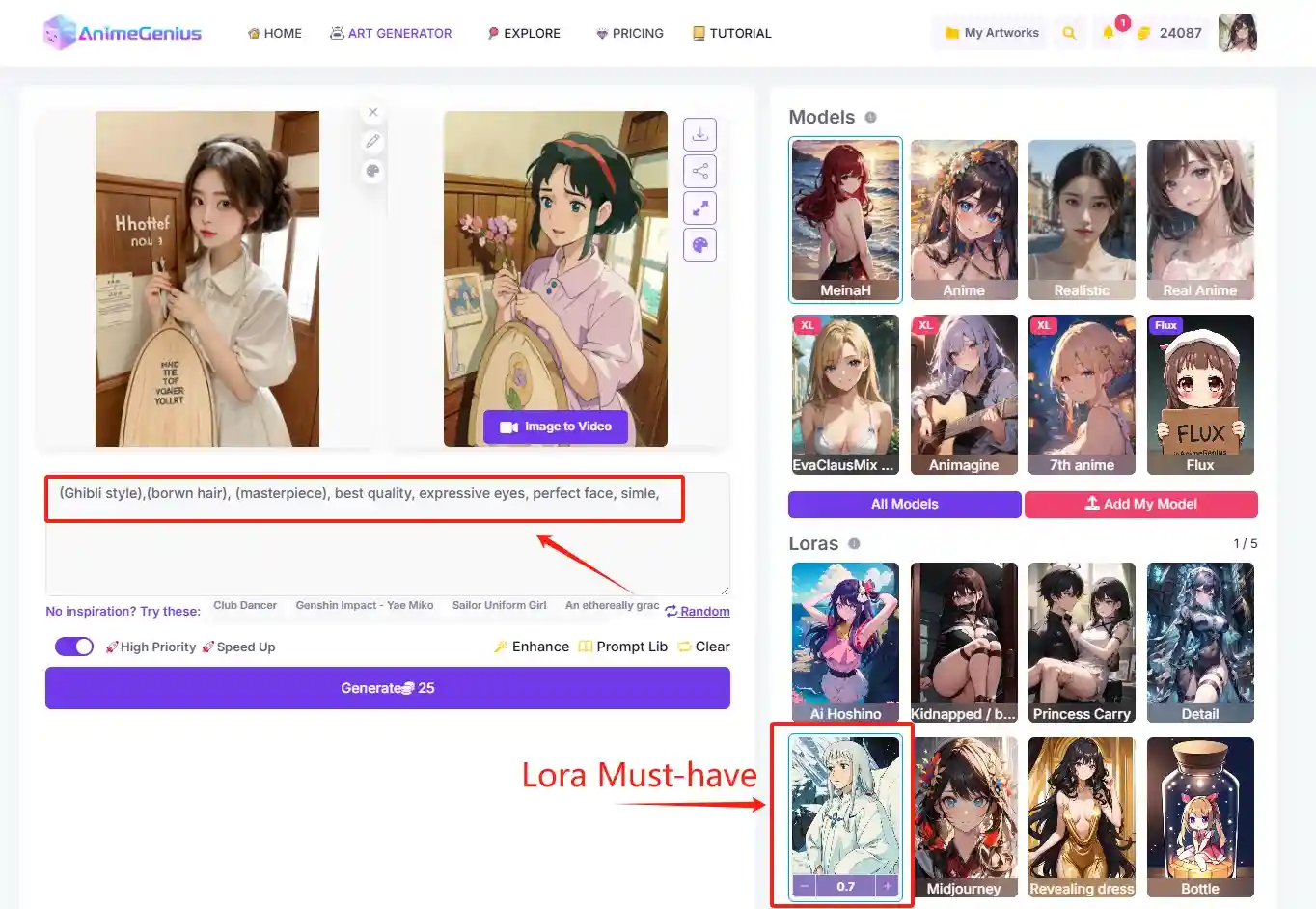Expand the Loras page indicator showing 1/5
The height and width of the screenshot is (909, 1316).
tap(1245, 543)
